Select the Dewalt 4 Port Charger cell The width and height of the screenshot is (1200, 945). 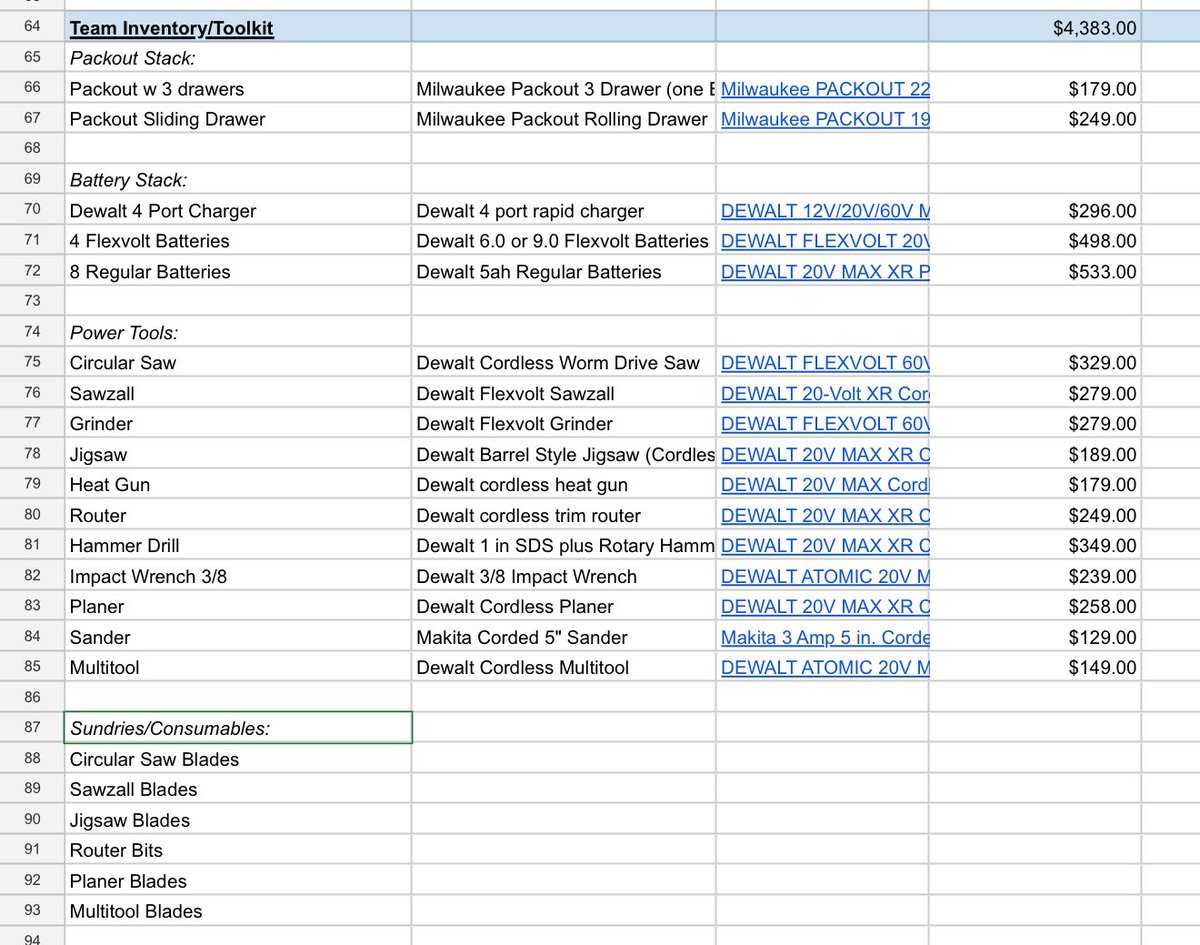click(238, 211)
